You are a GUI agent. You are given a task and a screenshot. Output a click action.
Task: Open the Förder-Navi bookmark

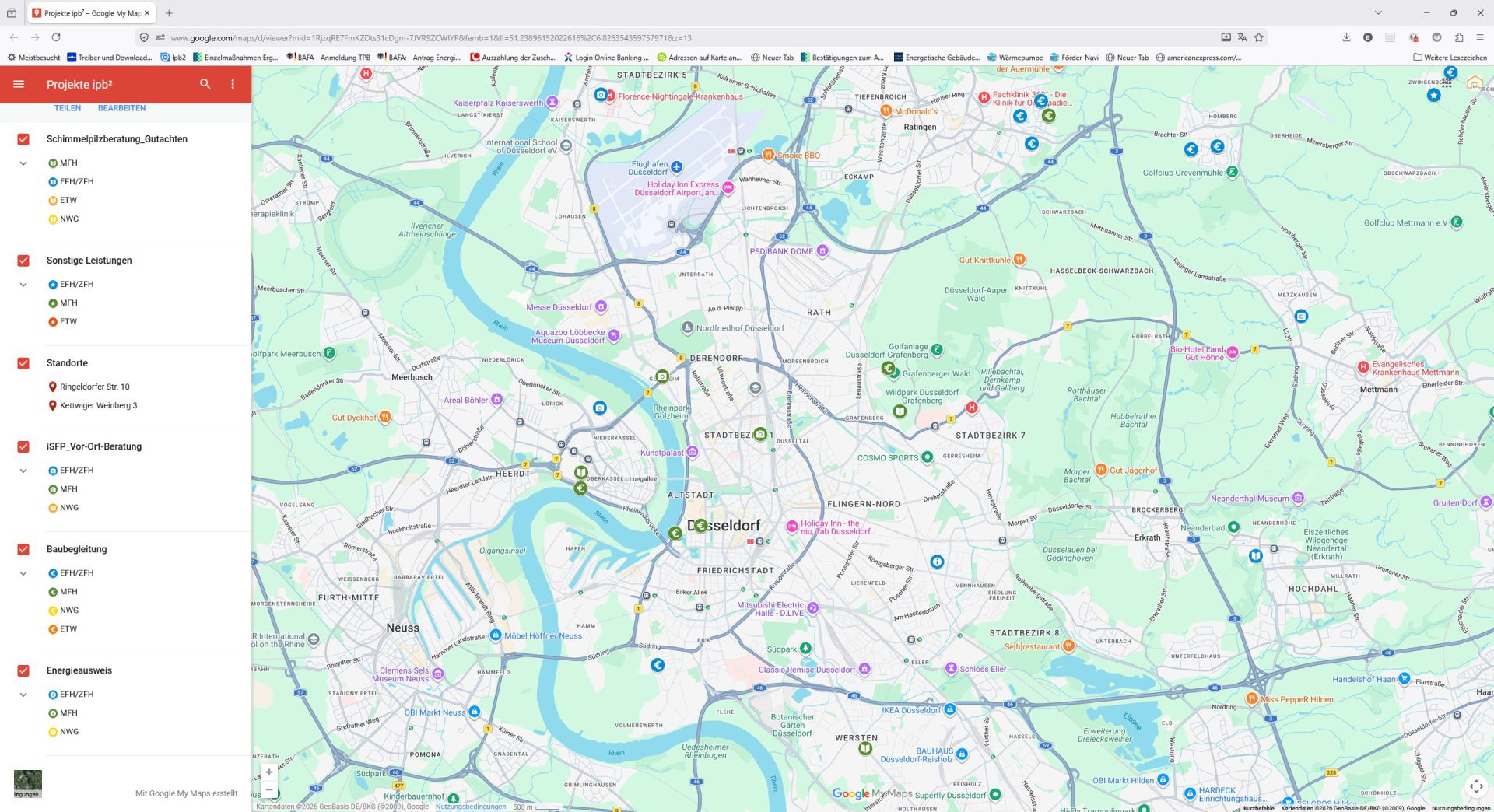[1075, 58]
